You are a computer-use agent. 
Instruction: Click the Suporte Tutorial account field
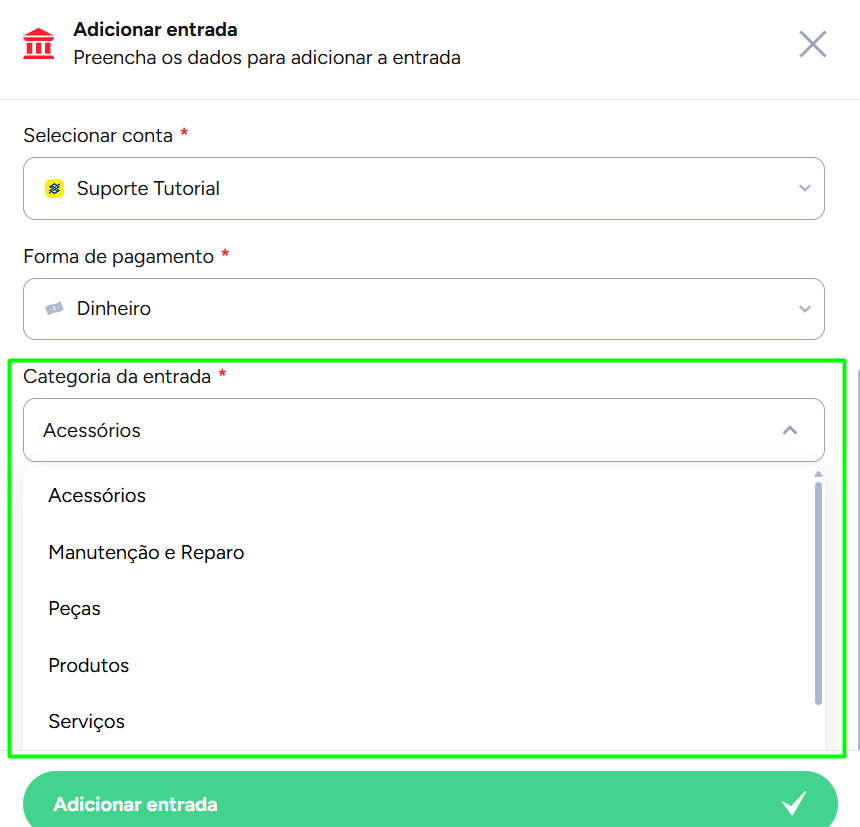423,188
